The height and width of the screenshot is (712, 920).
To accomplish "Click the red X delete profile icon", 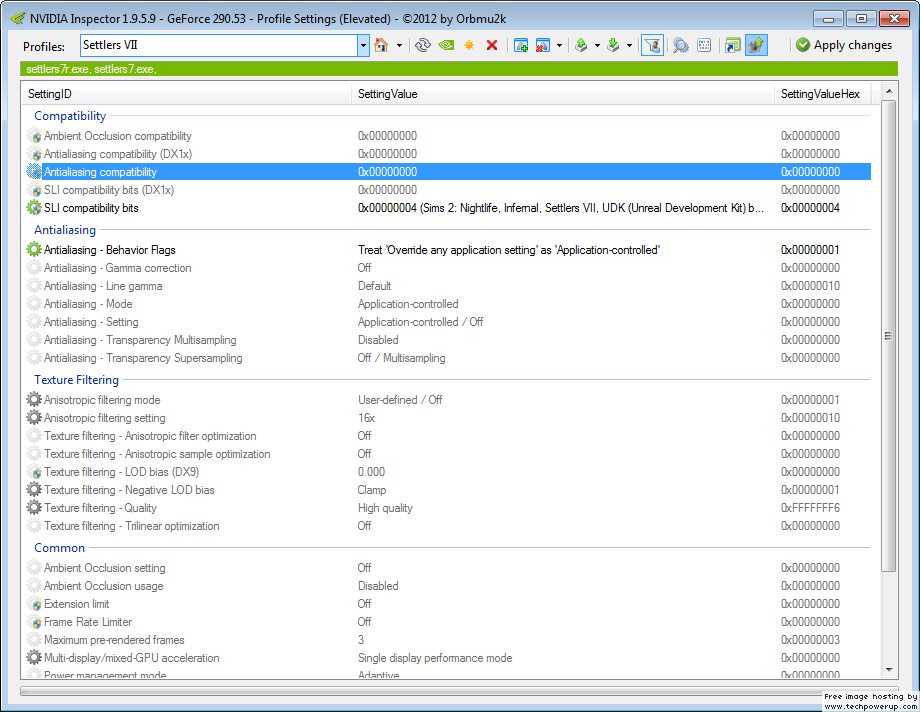I will pos(492,45).
